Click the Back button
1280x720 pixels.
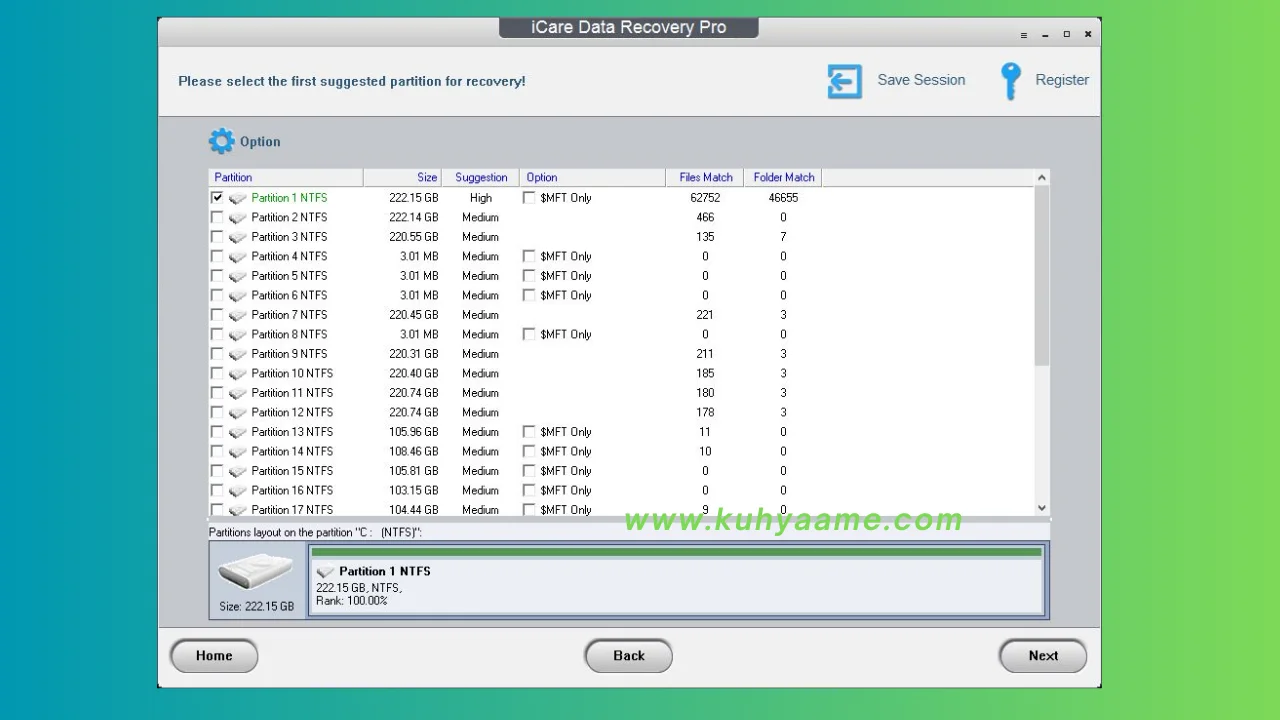tap(629, 656)
